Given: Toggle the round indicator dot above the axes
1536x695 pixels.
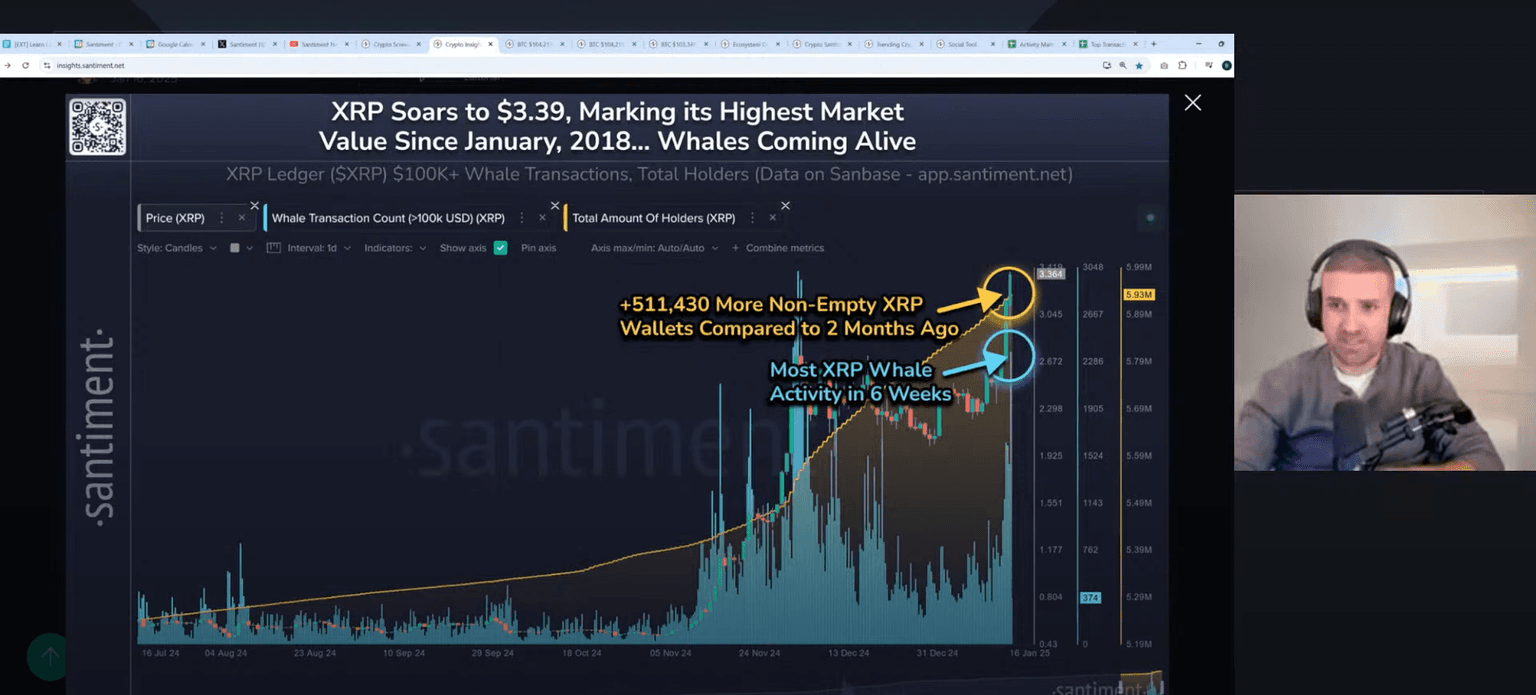Looking at the screenshot, I should [x=1150, y=218].
